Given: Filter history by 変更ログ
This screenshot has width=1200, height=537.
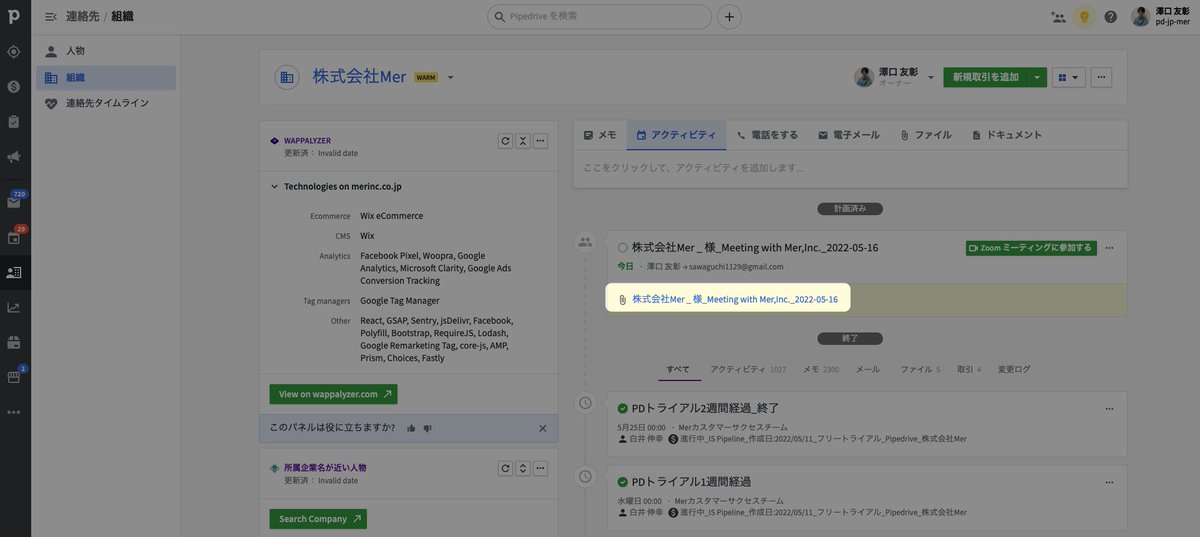Looking at the screenshot, I should pos(1014,369).
